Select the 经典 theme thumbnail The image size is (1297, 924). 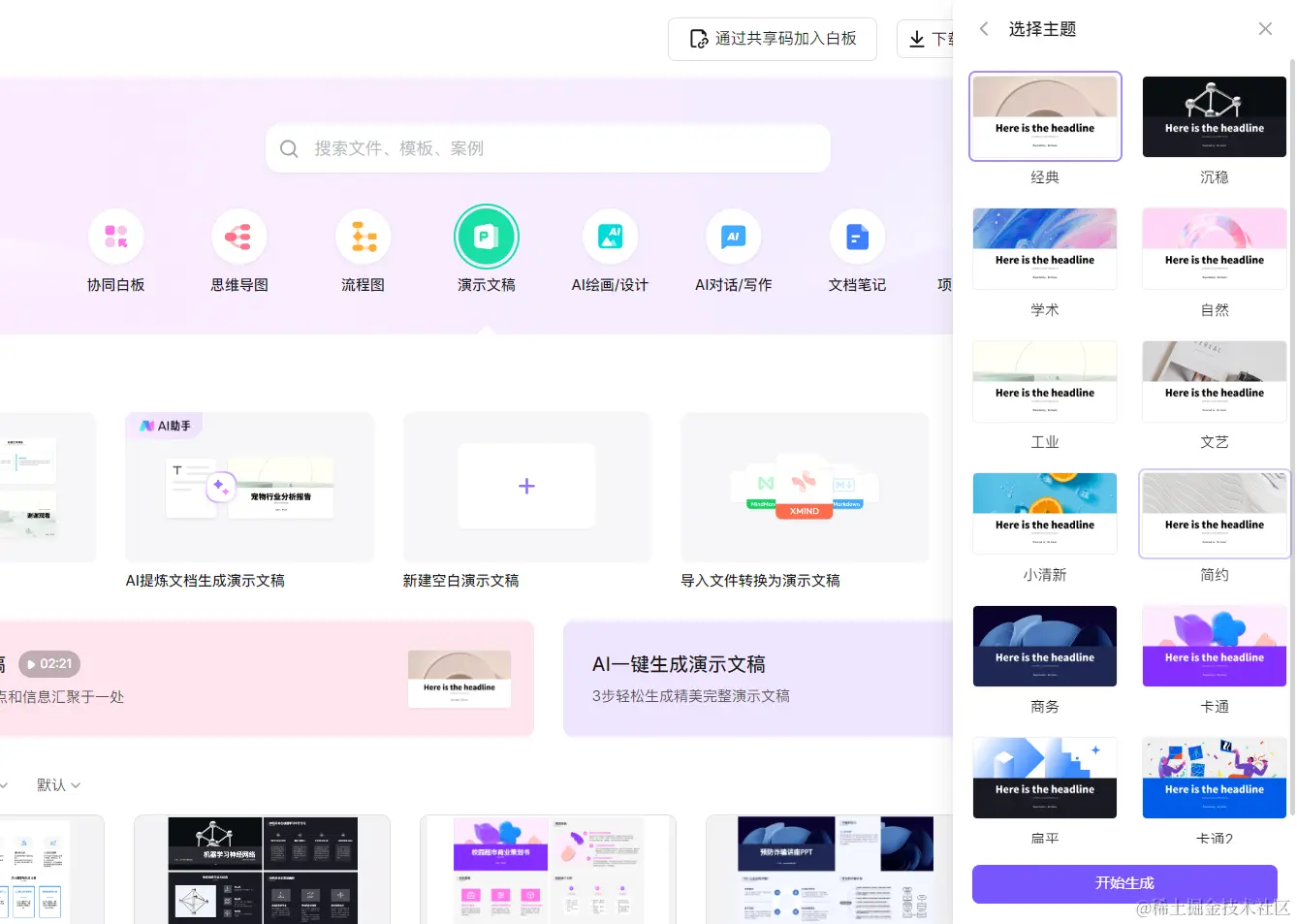click(x=1045, y=116)
